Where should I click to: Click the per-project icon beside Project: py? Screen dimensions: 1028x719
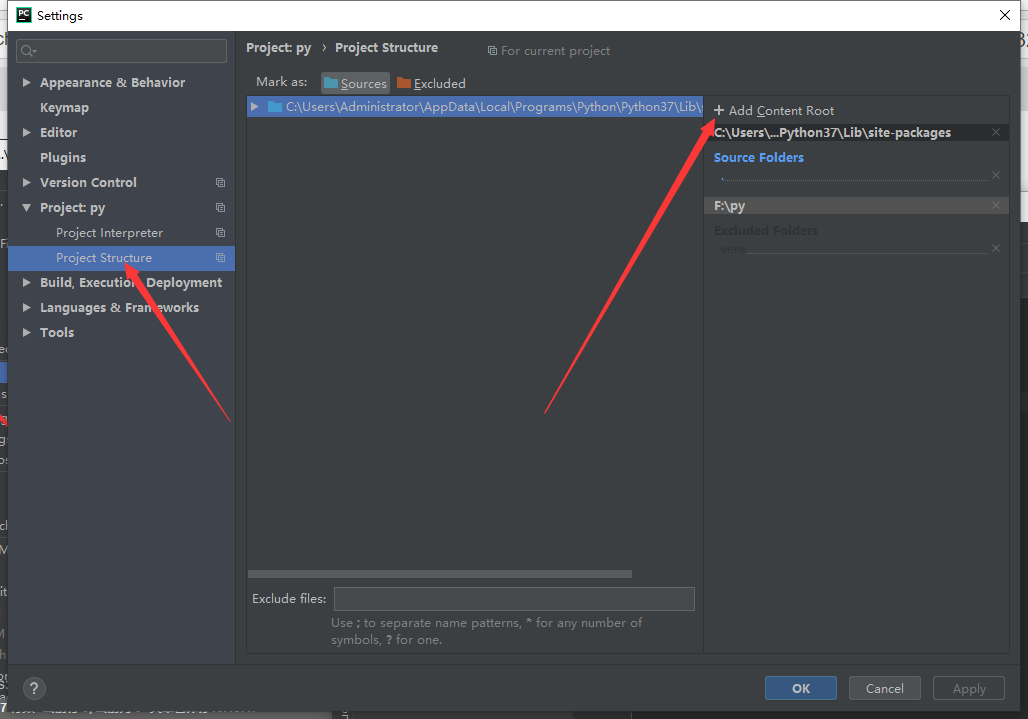[x=220, y=208]
